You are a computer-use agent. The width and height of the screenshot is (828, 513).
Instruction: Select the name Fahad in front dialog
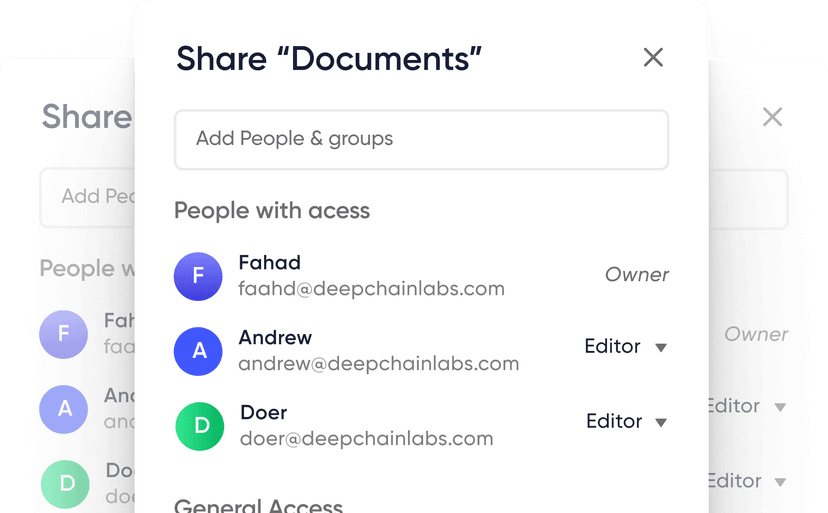click(269, 263)
